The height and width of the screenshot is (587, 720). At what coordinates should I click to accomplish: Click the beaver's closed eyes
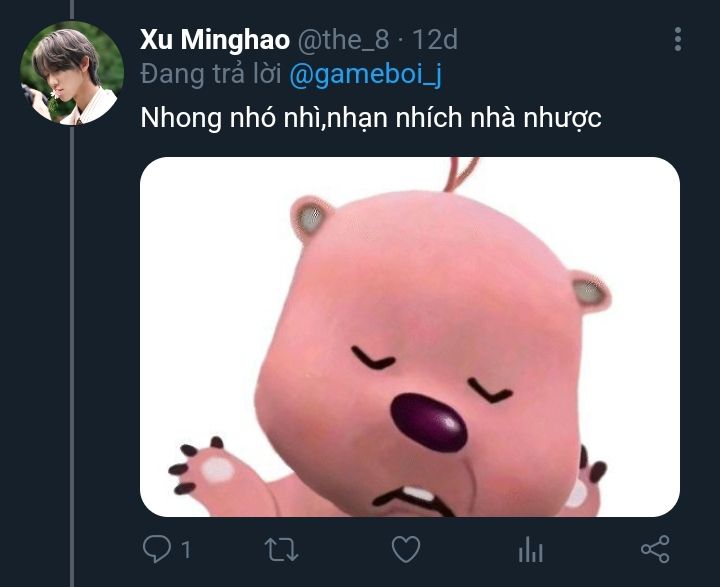point(431,374)
